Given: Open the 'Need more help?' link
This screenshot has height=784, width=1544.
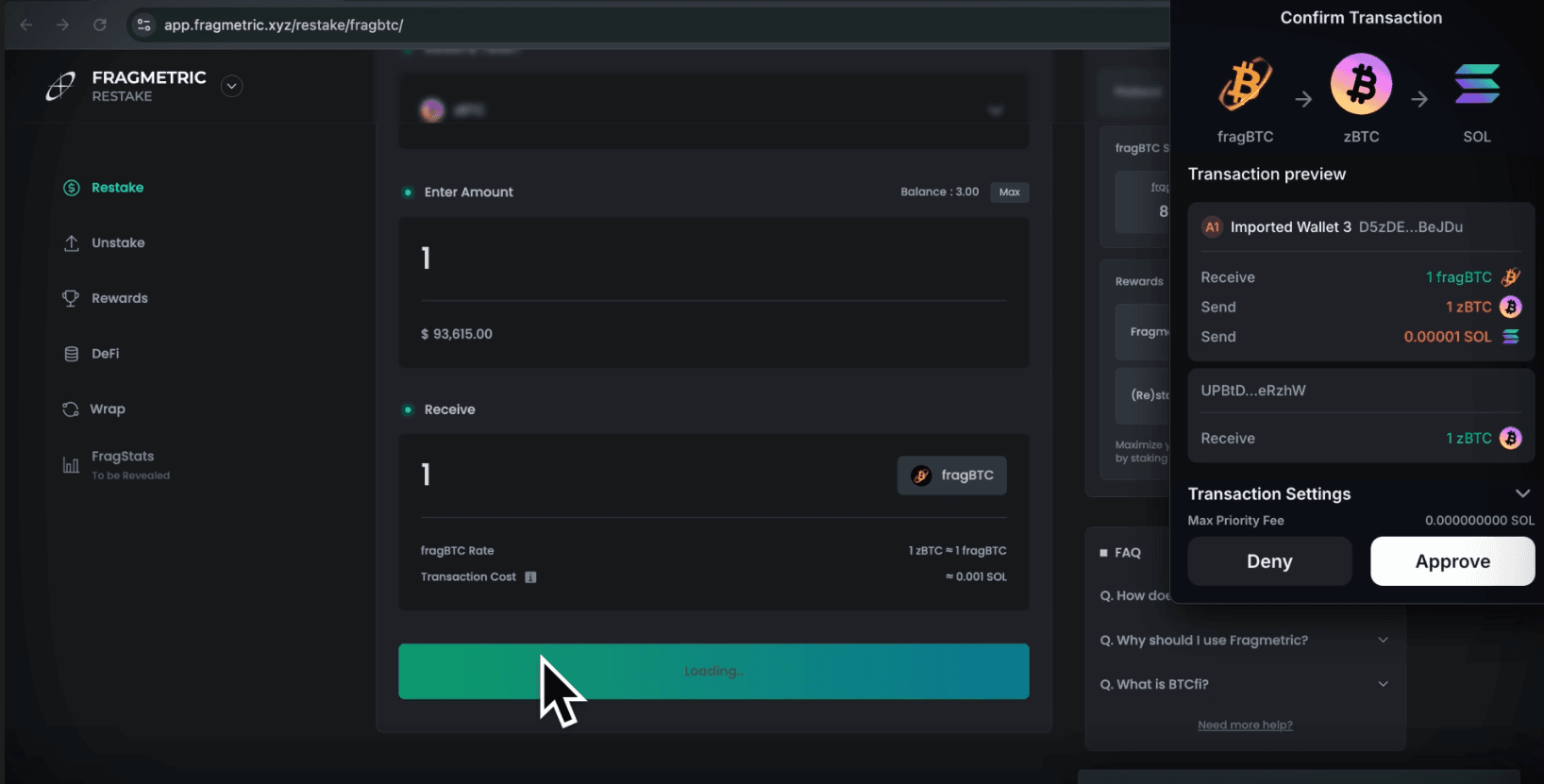Looking at the screenshot, I should point(1245,725).
